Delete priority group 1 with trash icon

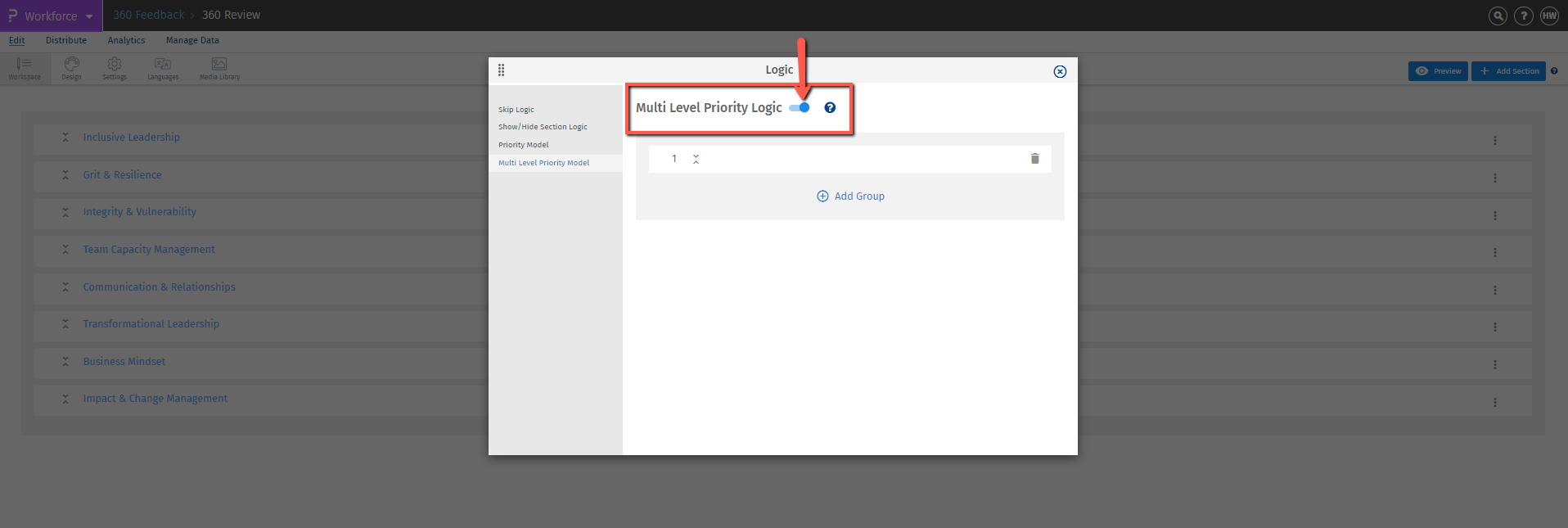[1034, 159]
